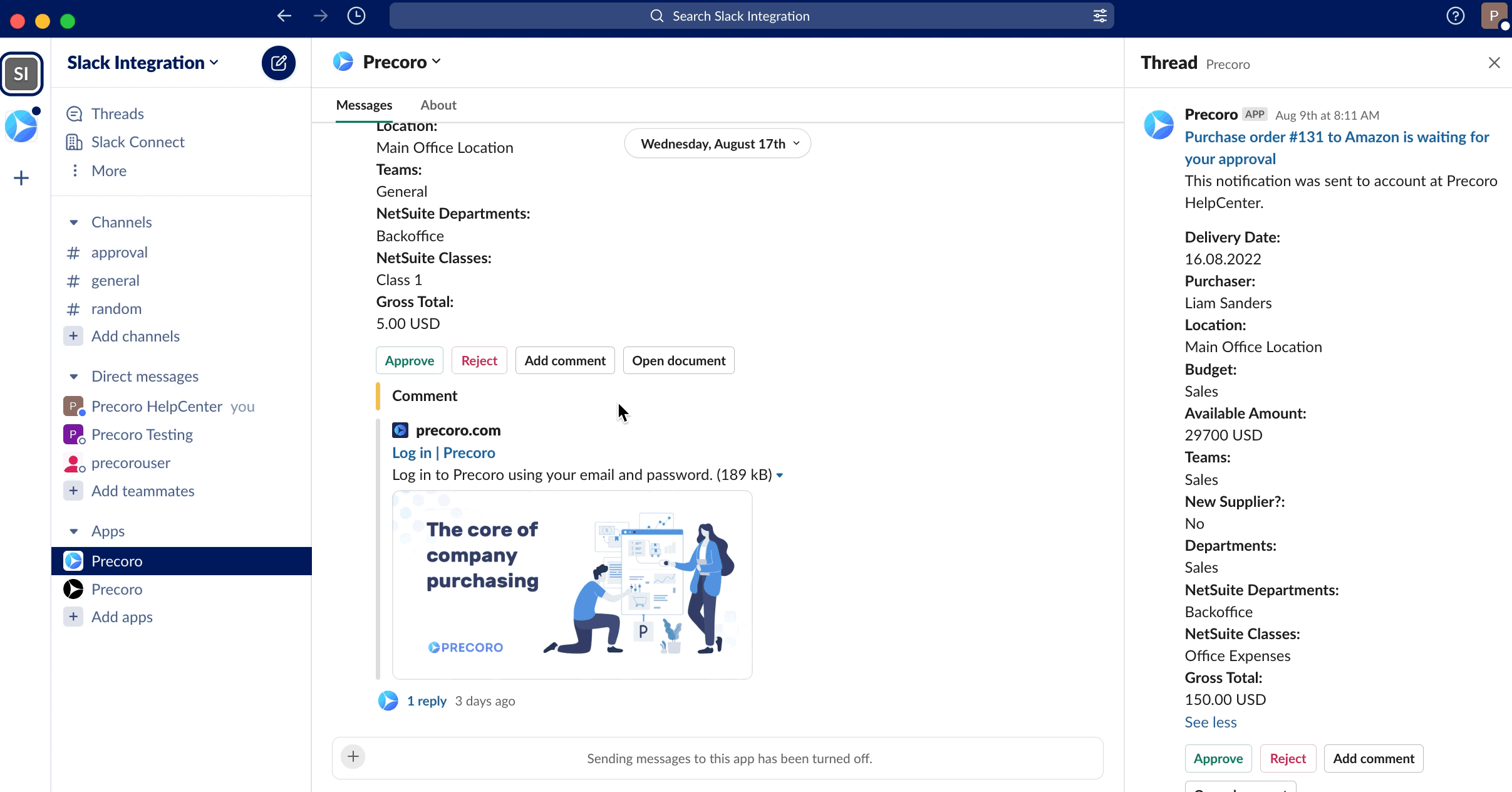Collapse the Channels section

[x=74, y=222]
